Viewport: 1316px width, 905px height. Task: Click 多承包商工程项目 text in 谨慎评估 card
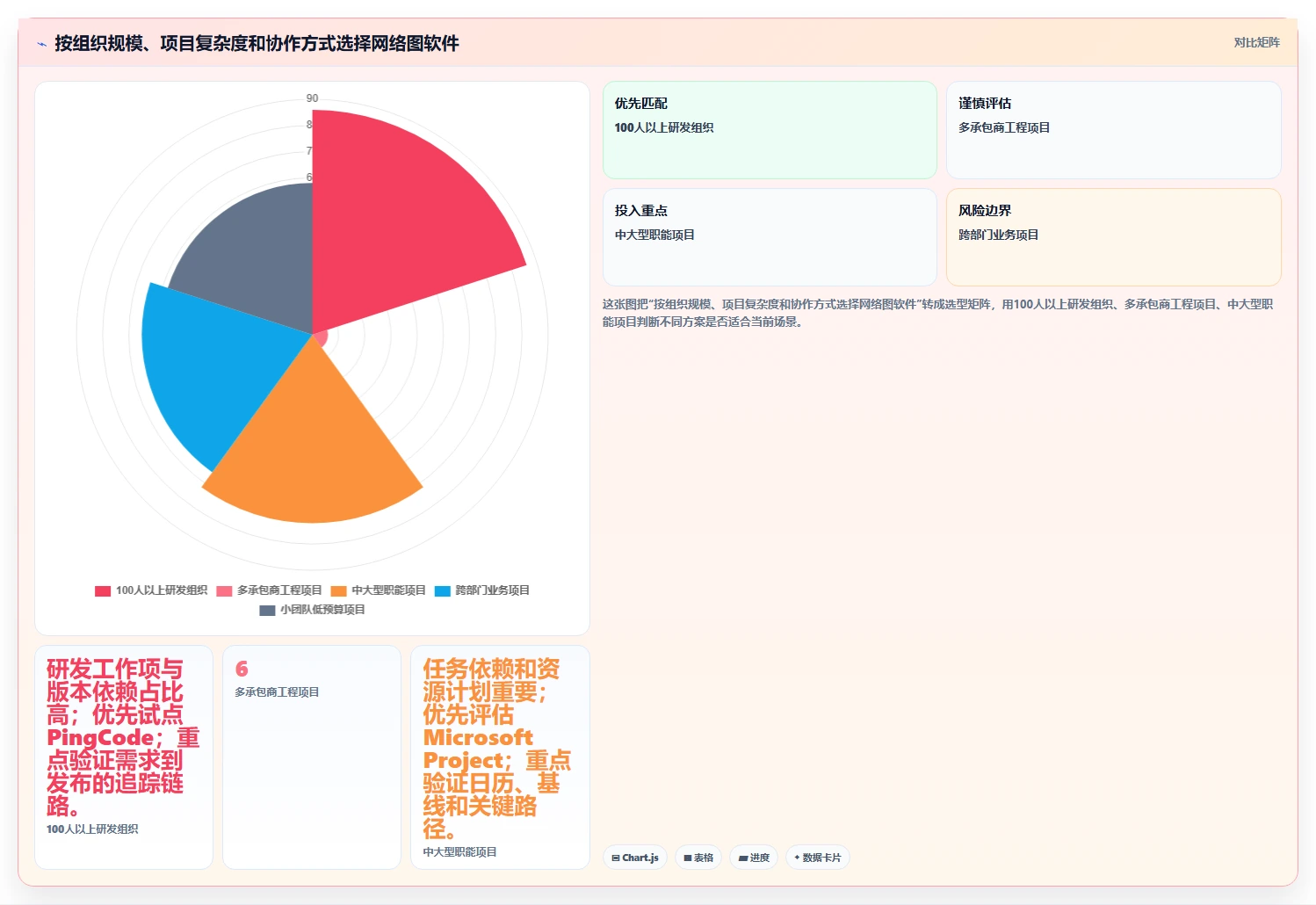pyautogui.click(x=1004, y=127)
